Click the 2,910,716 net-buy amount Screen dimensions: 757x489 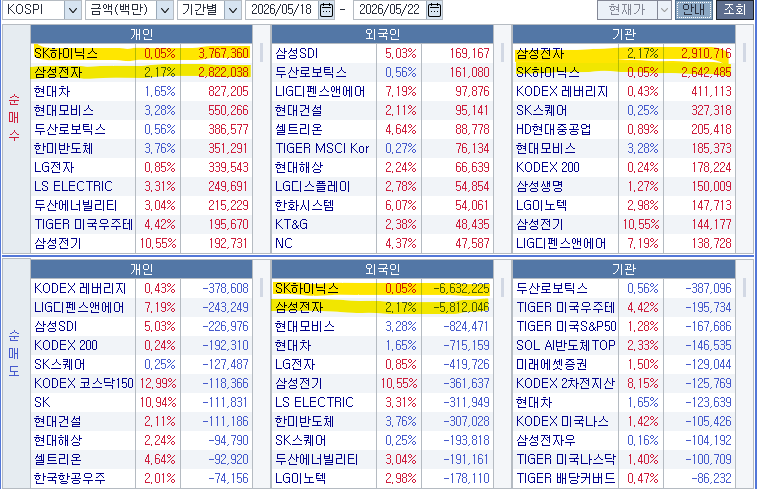pos(706,53)
